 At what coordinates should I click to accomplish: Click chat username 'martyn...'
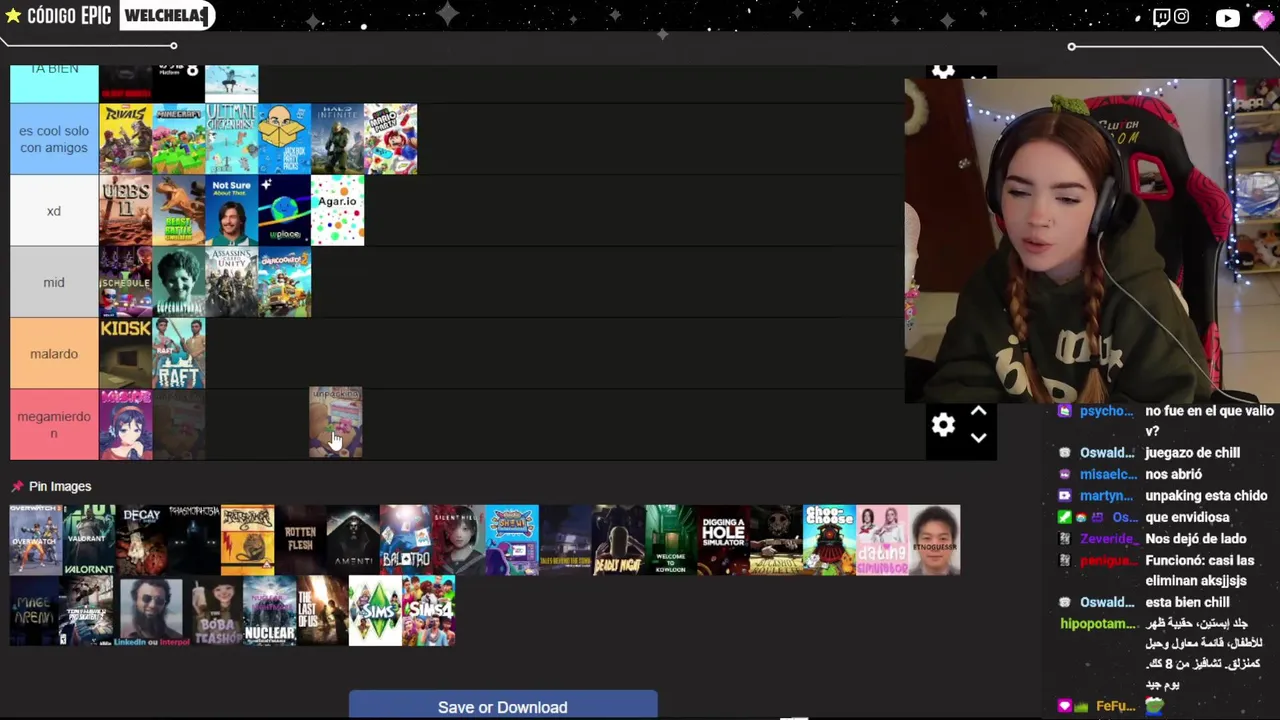(x=1106, y=496)
